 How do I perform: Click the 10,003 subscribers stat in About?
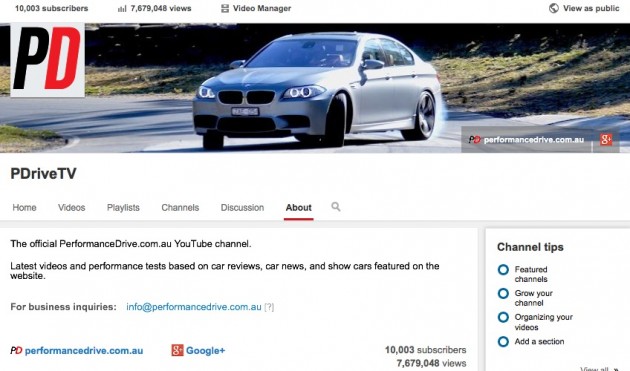click(x=425, y=350)
